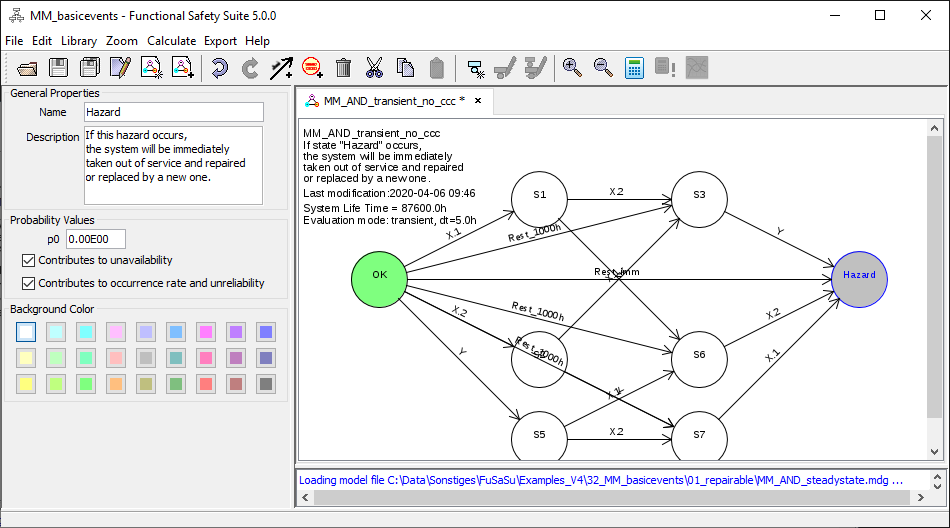The height and width of the screenshot is (528, 950).
Task: Uncheck Contributes to unavailability checkbox
Action: point(29,261)
